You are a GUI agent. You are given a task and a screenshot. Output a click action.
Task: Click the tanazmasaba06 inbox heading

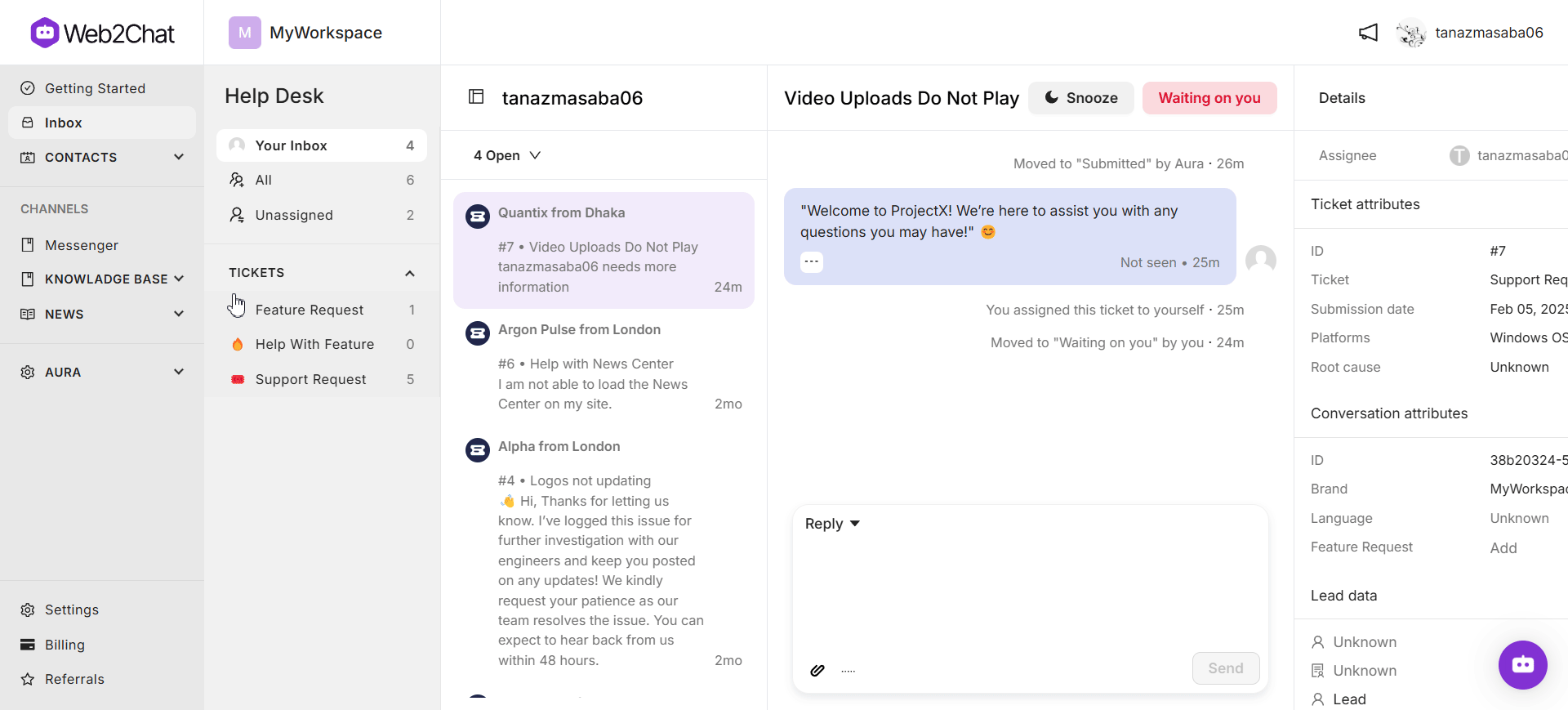pyautogui.click(x=572, y=98)
